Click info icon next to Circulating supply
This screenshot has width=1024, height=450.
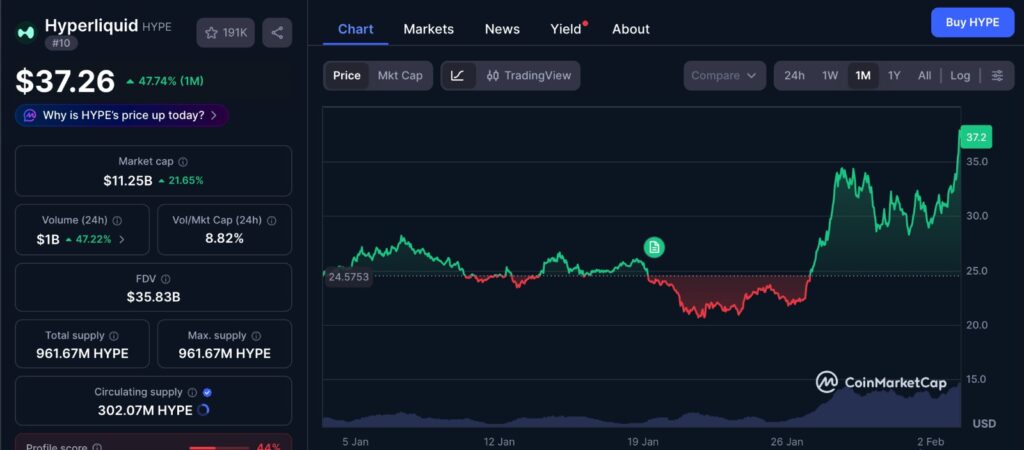(x=192, y=393)
